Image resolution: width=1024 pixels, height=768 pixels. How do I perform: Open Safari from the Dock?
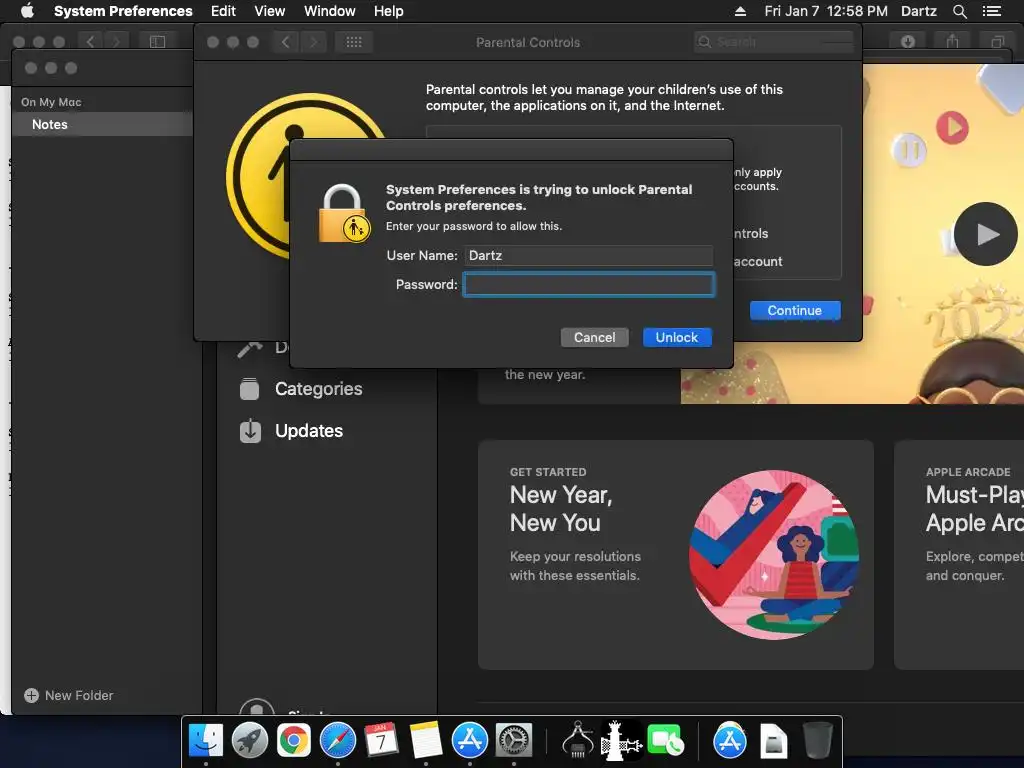click(338, 740)
